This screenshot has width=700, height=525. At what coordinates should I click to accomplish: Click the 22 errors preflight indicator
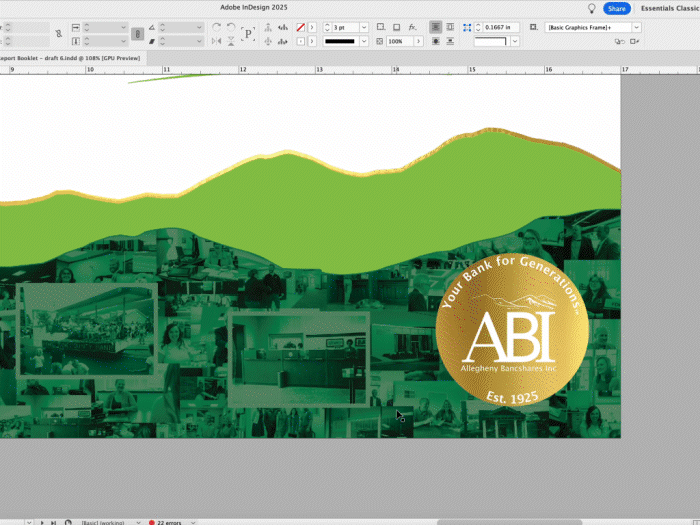(x=166, y=522)
